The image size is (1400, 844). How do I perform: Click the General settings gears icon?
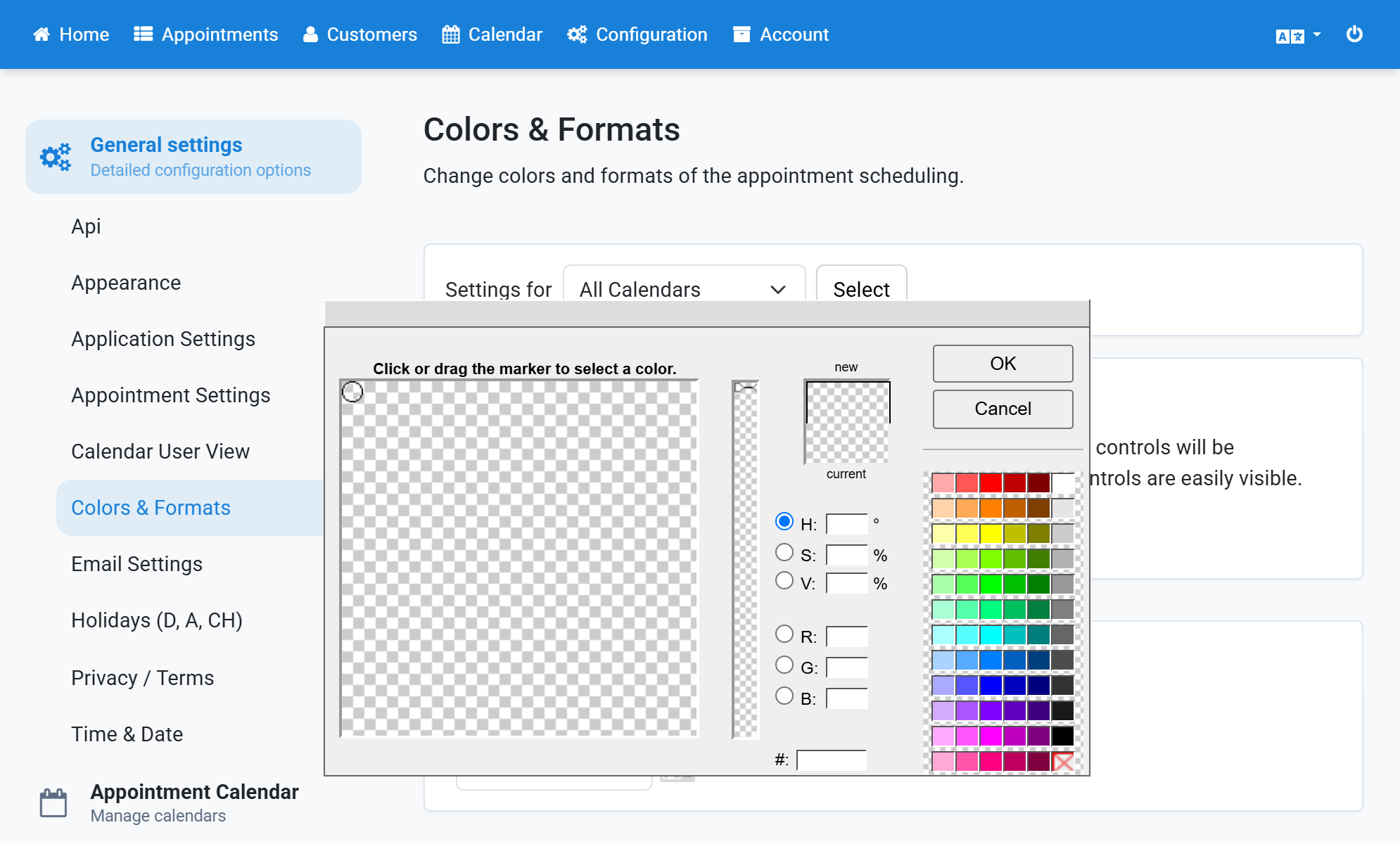[x=56, y=157]
